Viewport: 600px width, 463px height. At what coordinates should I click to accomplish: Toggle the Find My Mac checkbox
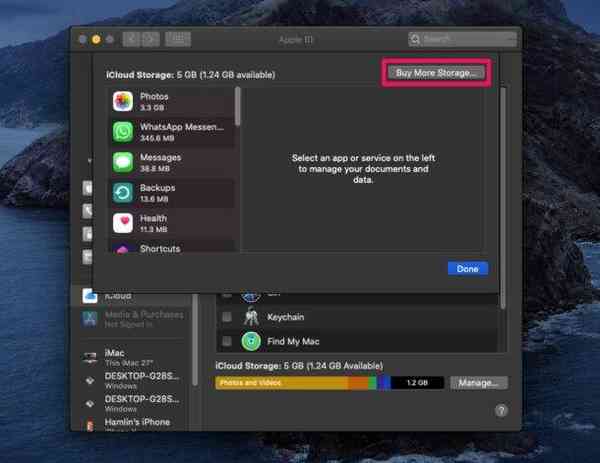click(x=227, y=341)
